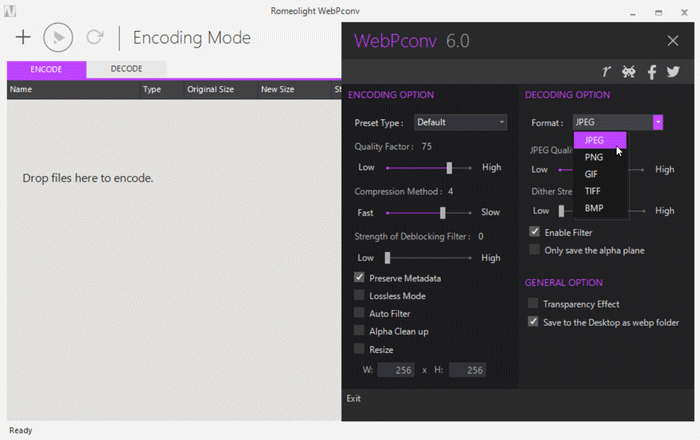Enable the Resize checkbox
Screen dimensions: 700x440
359,349
